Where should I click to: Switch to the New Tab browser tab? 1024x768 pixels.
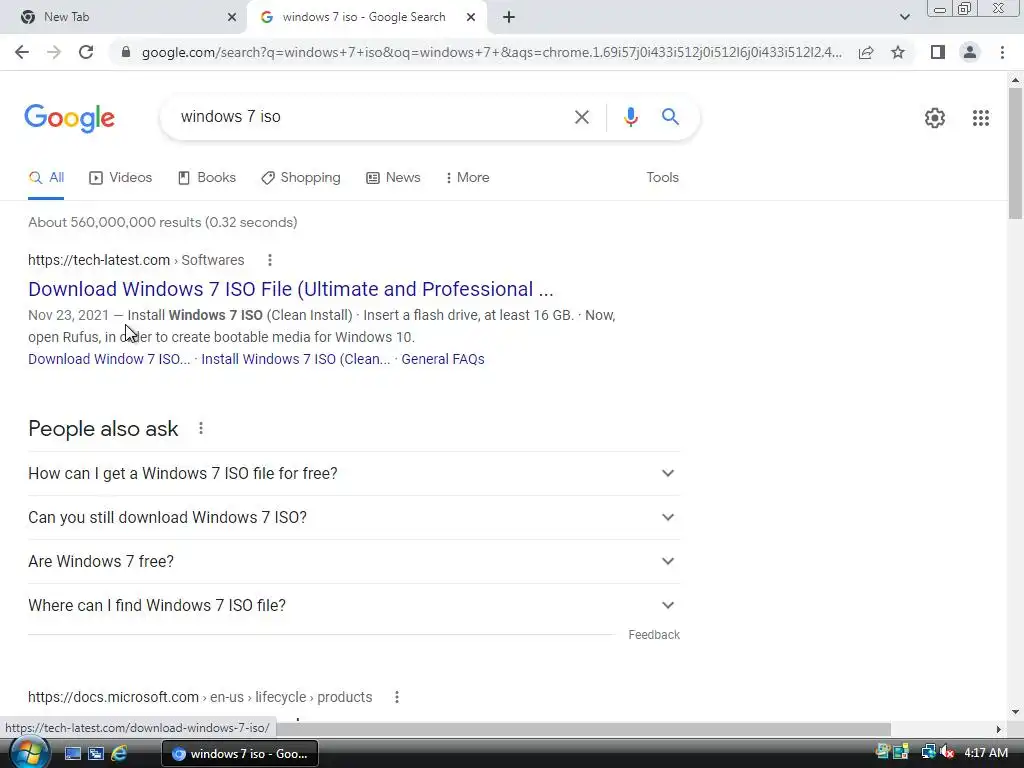[x=123, y=17]
